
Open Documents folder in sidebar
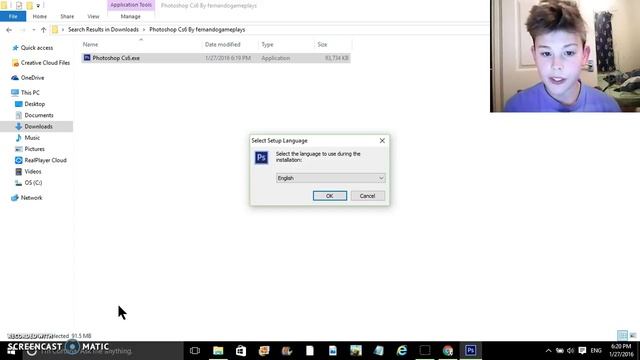coord(39,116)
